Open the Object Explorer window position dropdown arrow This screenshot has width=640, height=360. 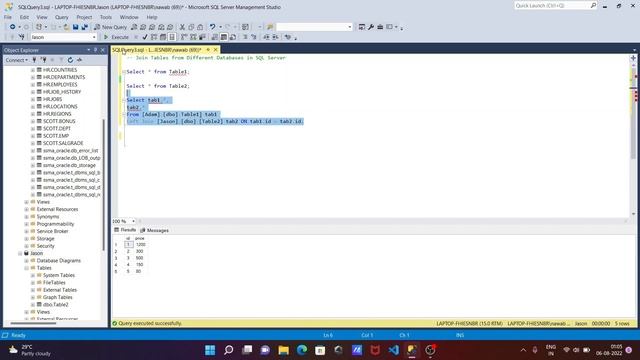click(x=89, y=50)
